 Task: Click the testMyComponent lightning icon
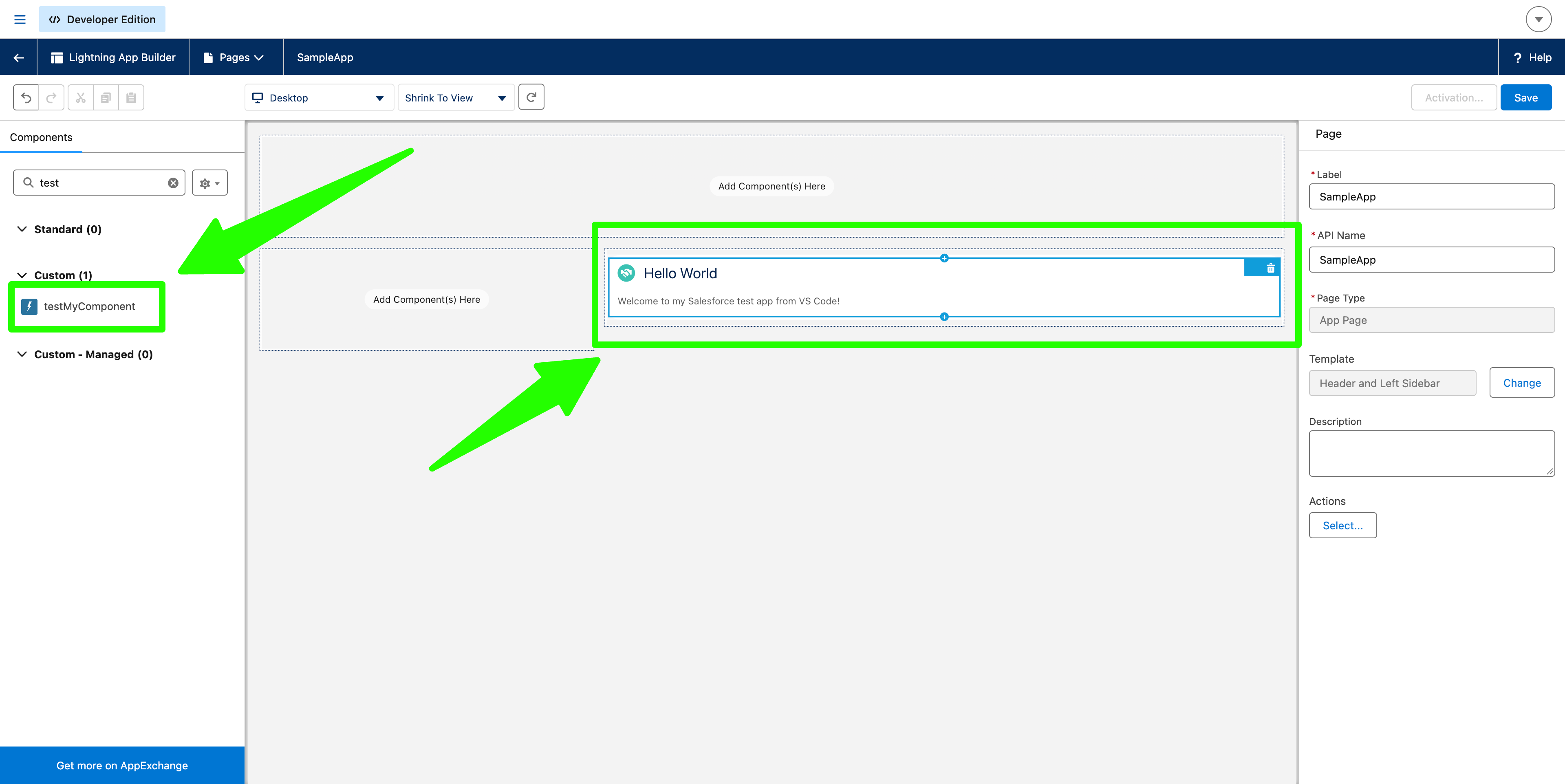(x=29, y=307)
